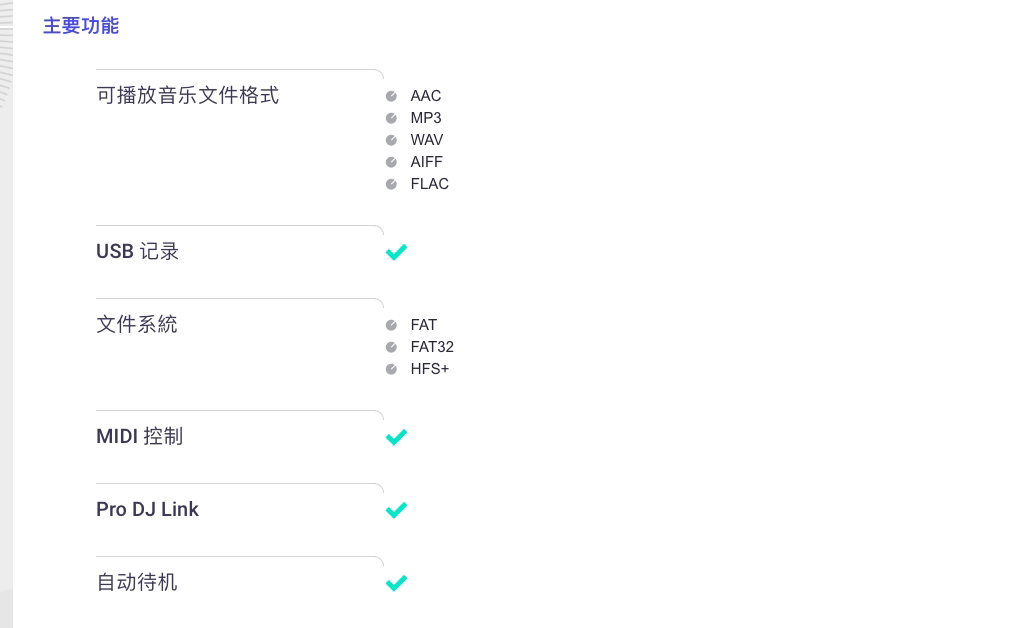The width and height of the screenshot is (1014, 628).
Task: Click the gray check icon beside HFS+
Action: click(x=391, y=369)
